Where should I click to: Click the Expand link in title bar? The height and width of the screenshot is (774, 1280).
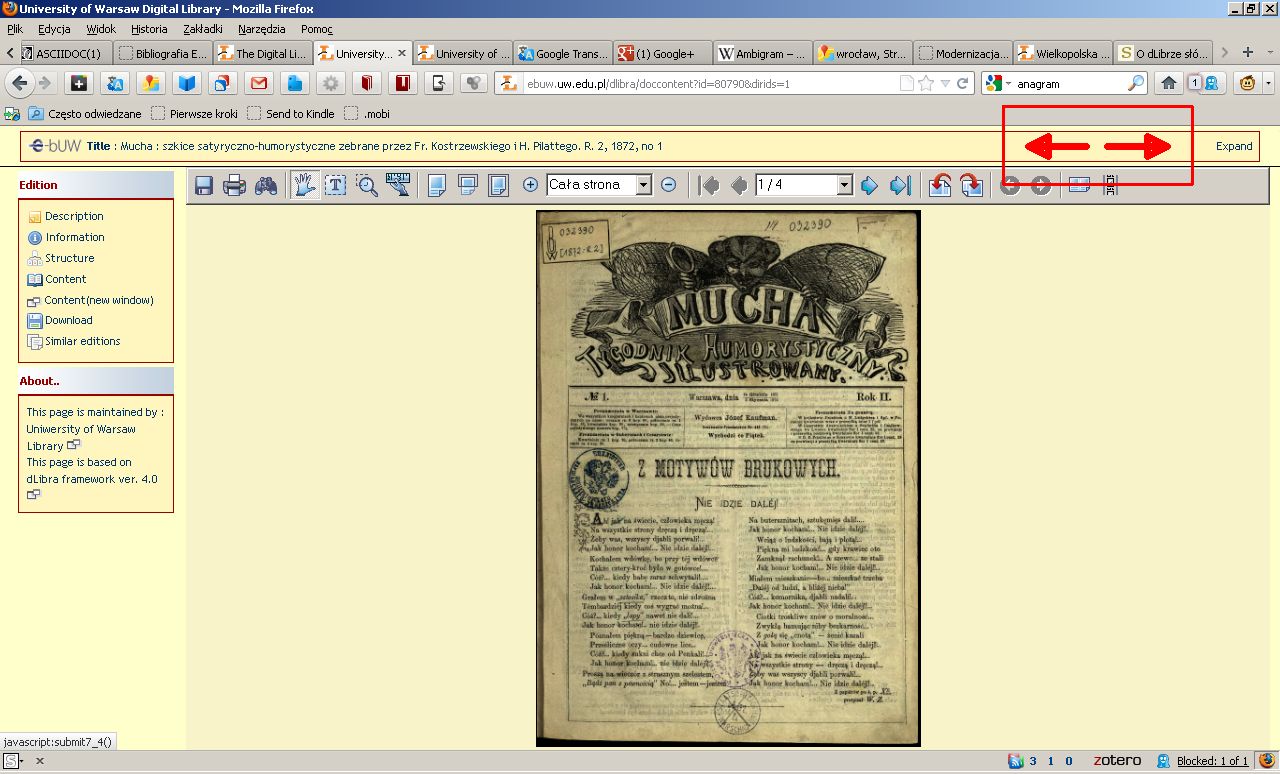1234,146
